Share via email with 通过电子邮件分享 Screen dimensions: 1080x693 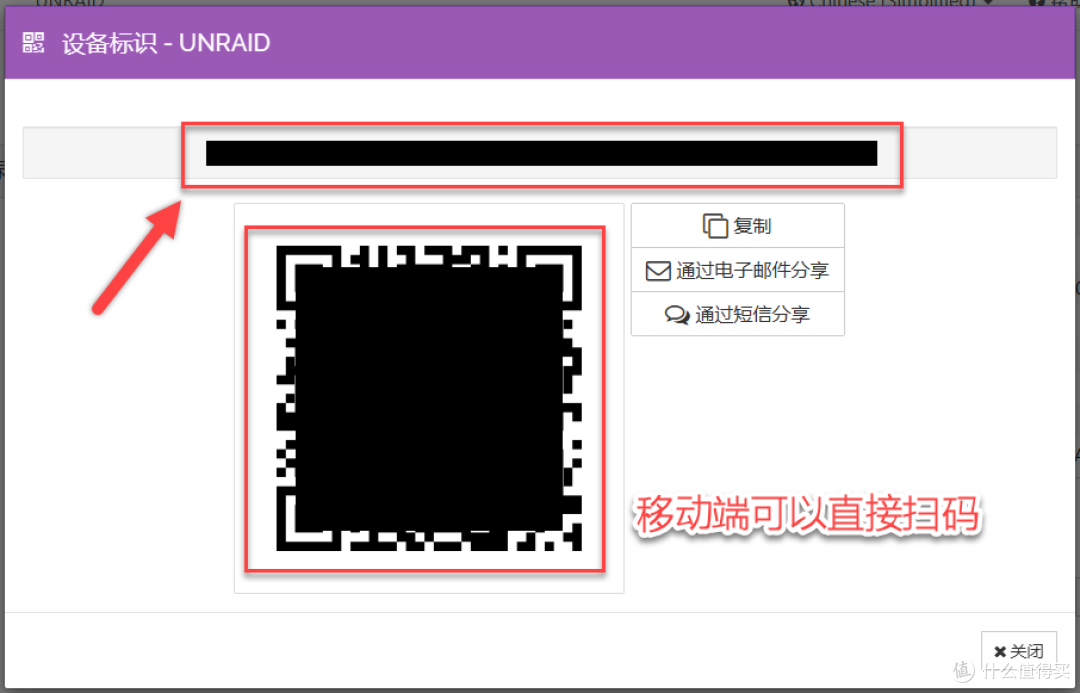737,270
